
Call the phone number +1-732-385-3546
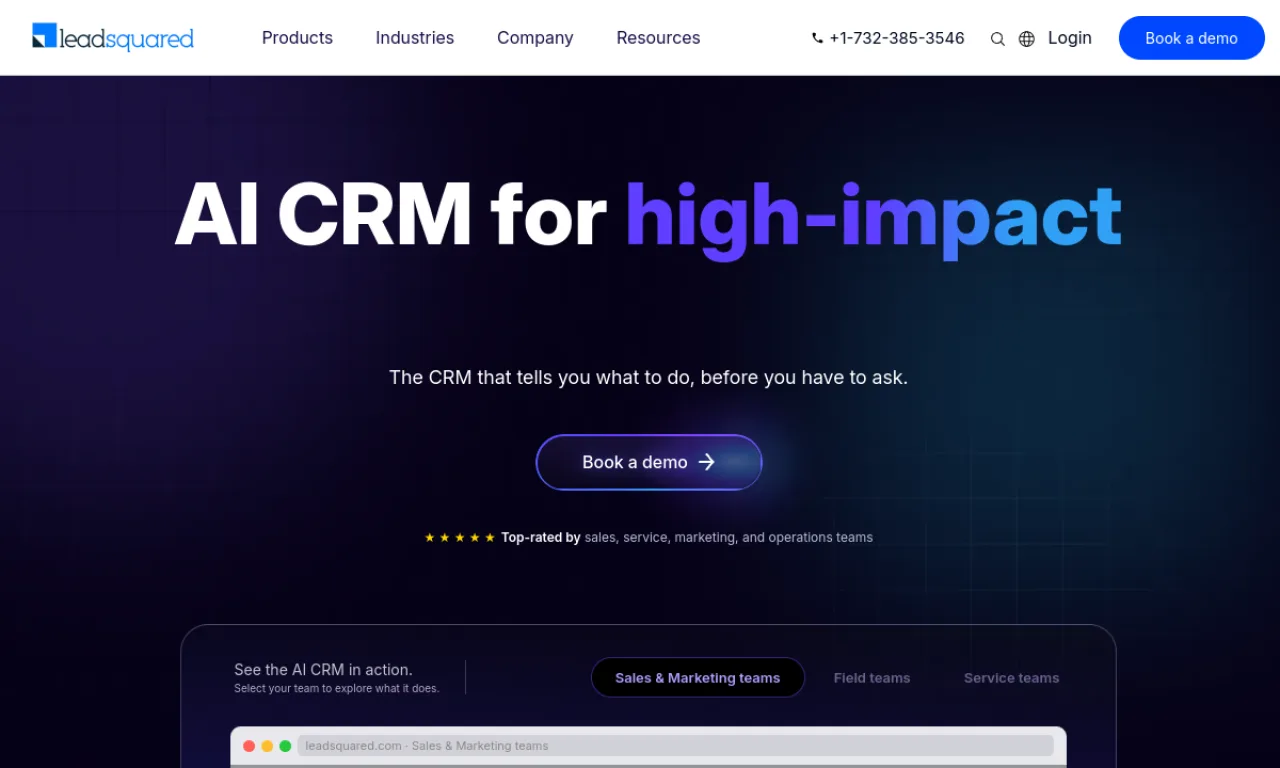click(x=888, y=38)
